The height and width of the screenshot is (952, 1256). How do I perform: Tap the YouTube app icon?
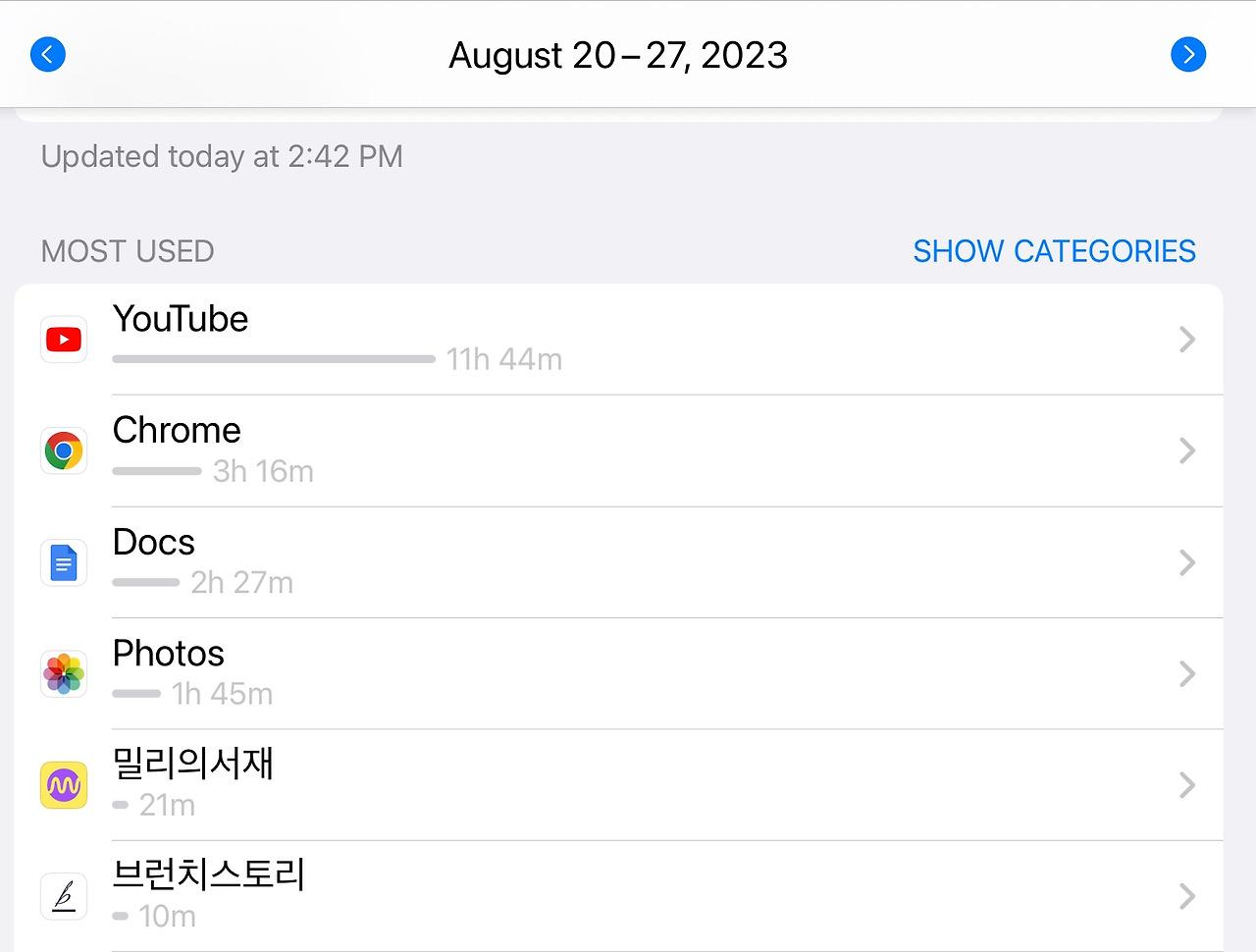tap(64, 340)
